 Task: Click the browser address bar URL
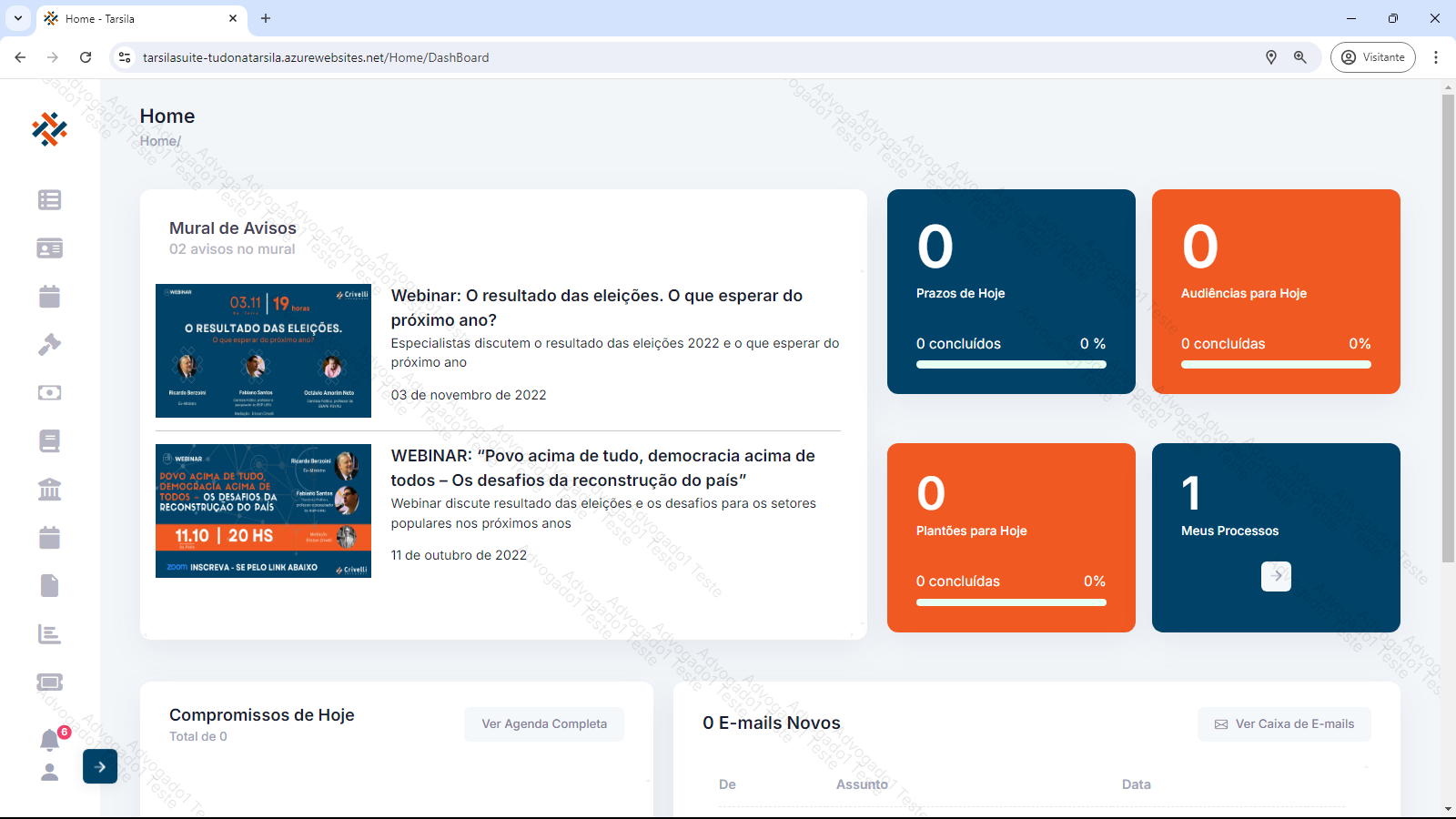[x=316, y=57]
